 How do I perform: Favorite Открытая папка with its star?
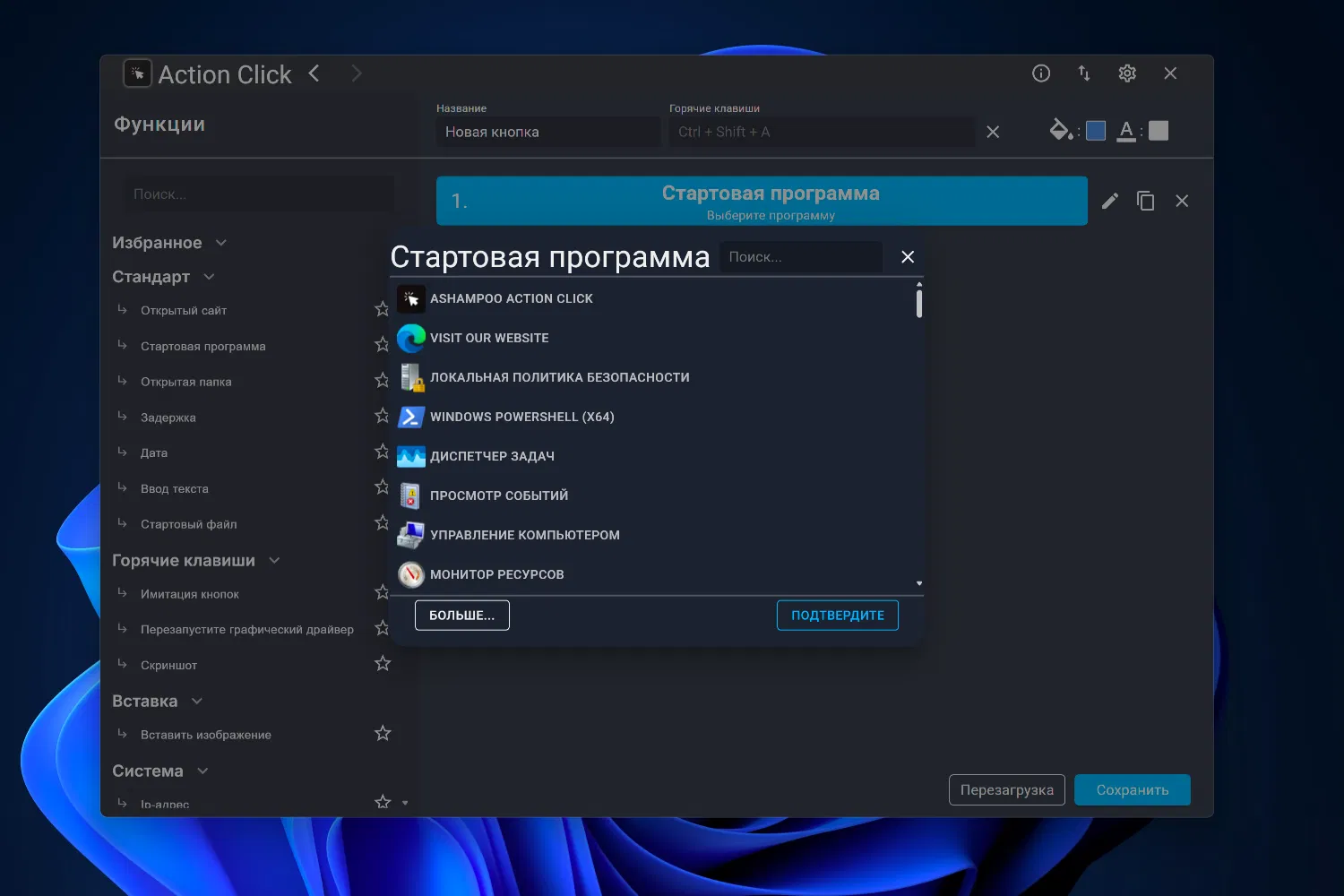tap(383, 380)
